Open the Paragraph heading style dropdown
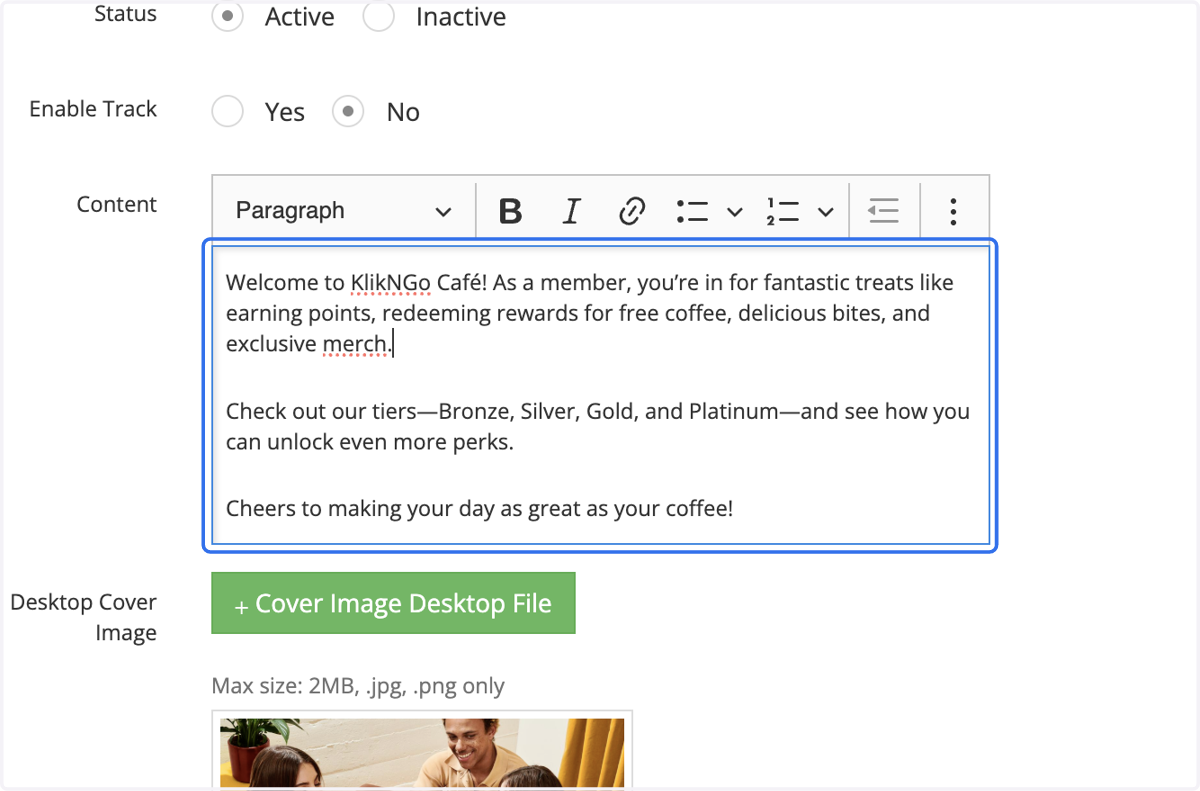The height and width of the screenshot is (791, 1200). [343, 211]
